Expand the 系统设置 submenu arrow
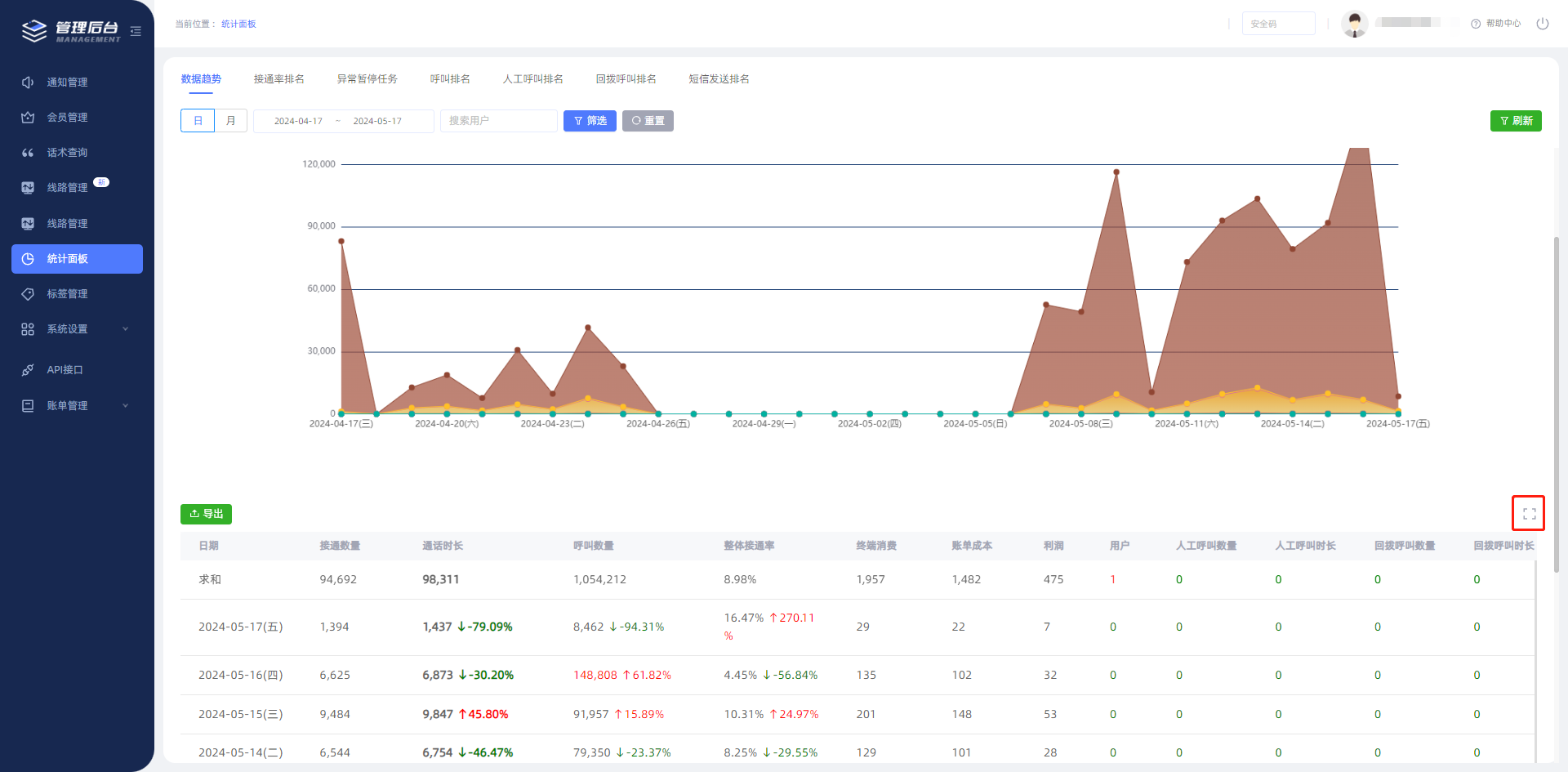 pyautogui.click(x=126, y=329)
